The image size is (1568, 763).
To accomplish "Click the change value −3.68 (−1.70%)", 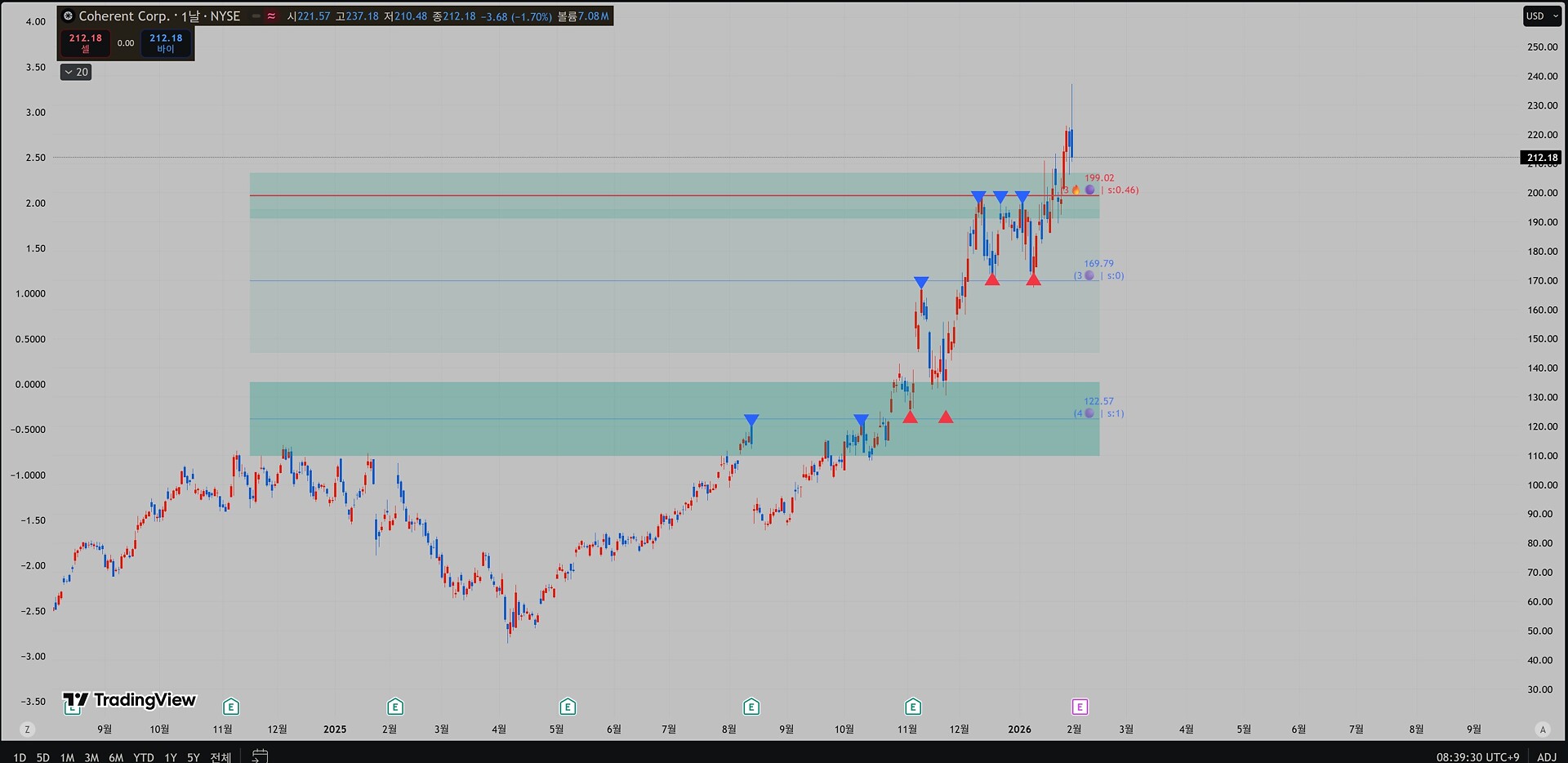I will pos(516,16).
